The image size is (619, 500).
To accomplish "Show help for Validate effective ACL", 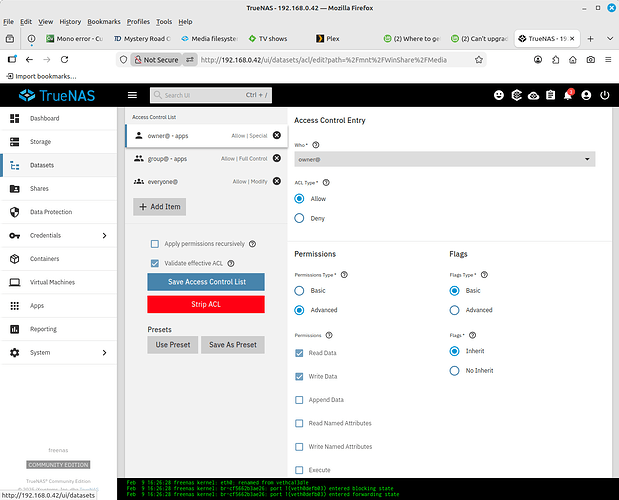I will 231,263.
